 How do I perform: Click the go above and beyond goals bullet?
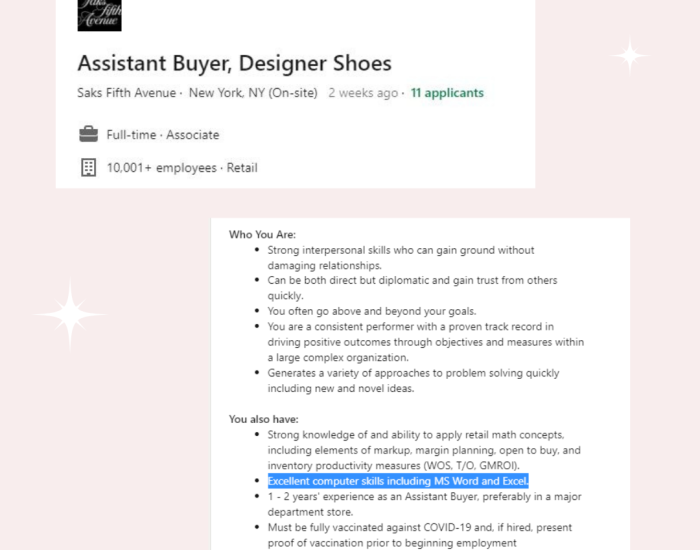[x=372, y=311]
